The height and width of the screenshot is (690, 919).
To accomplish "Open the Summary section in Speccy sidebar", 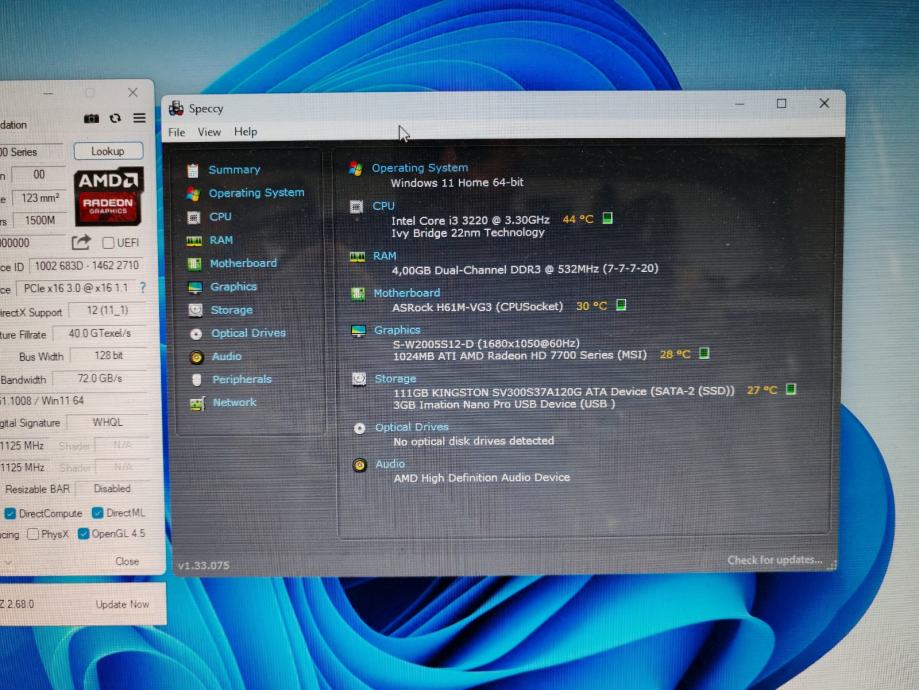I will [x=234, y=170].
